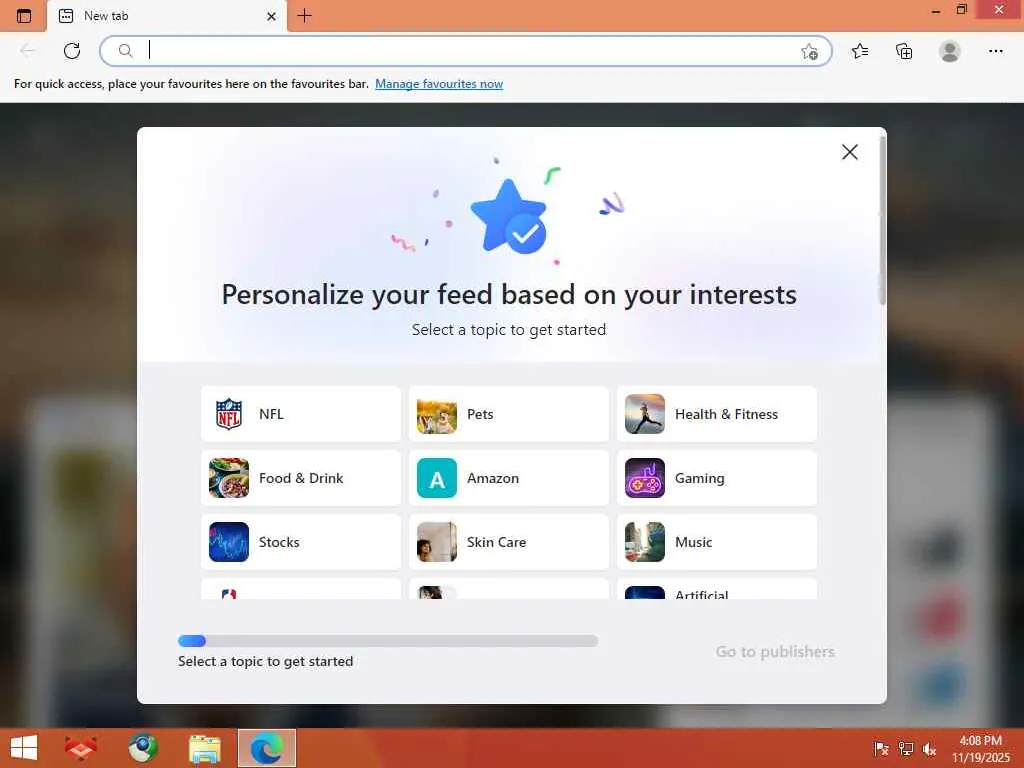The width and height of the screenshot is (1024, 768).
Task: Click the Food & Drink thumbnail
Action: click(229, 478)
